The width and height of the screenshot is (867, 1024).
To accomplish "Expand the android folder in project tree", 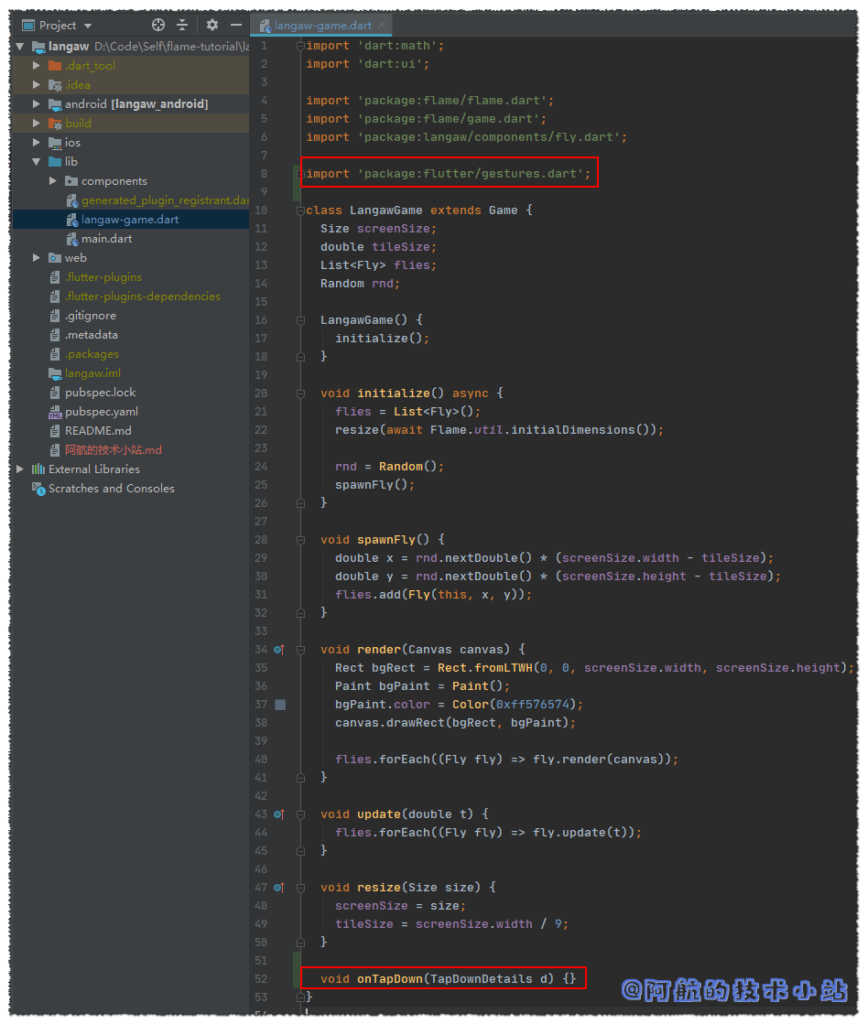I will tap(38, 104).
